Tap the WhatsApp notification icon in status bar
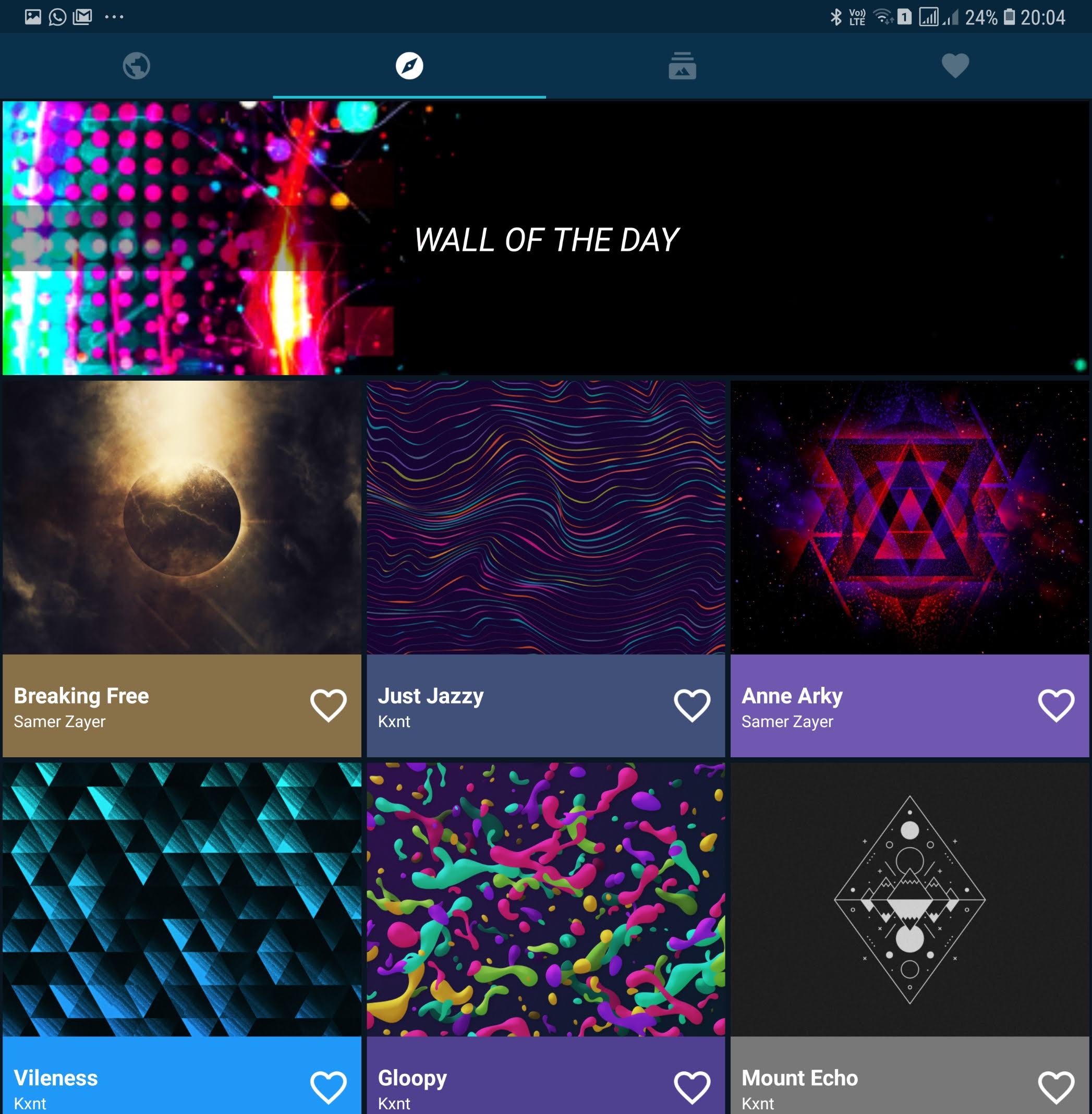The image size is (1092, 1114). tap(57, 17)
